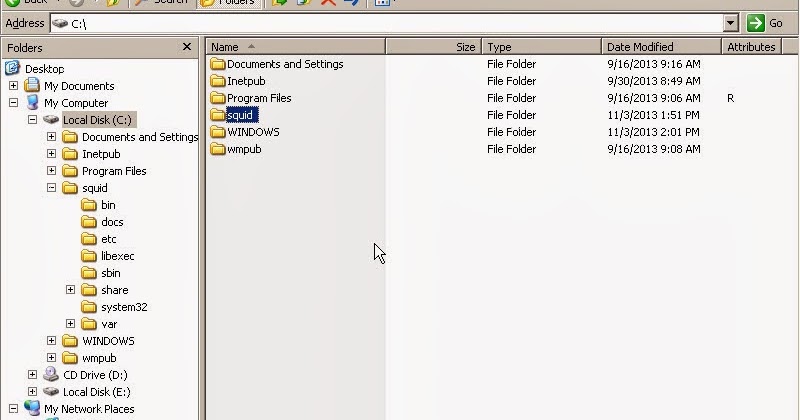
Task: Click the Address field showing C:\
Action: tap(387, 23)
